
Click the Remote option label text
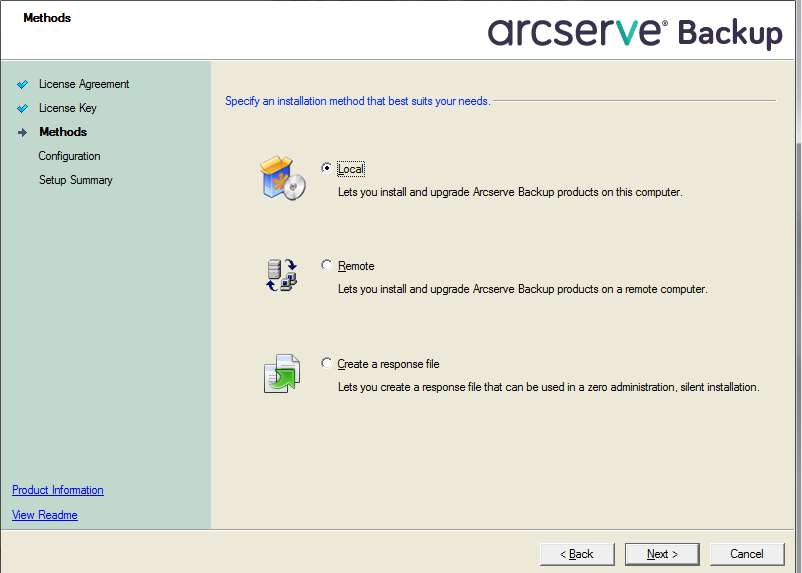(x=356, y=266)
